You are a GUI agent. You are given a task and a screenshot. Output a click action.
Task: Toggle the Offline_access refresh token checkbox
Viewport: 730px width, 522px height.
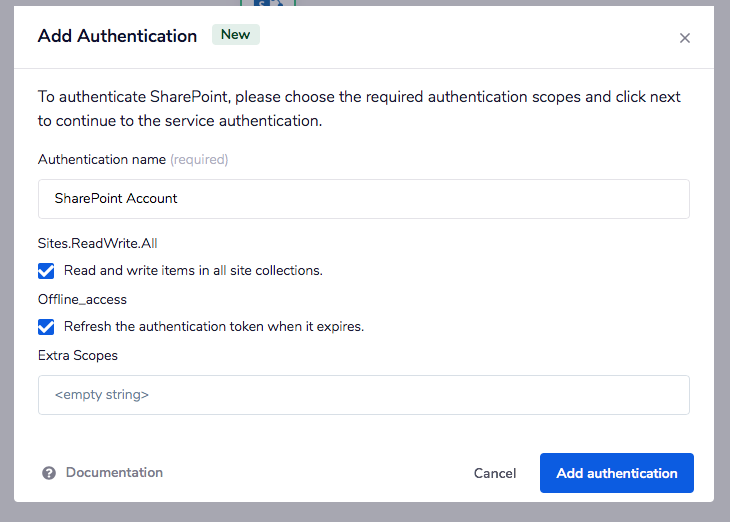click(46, 327)
